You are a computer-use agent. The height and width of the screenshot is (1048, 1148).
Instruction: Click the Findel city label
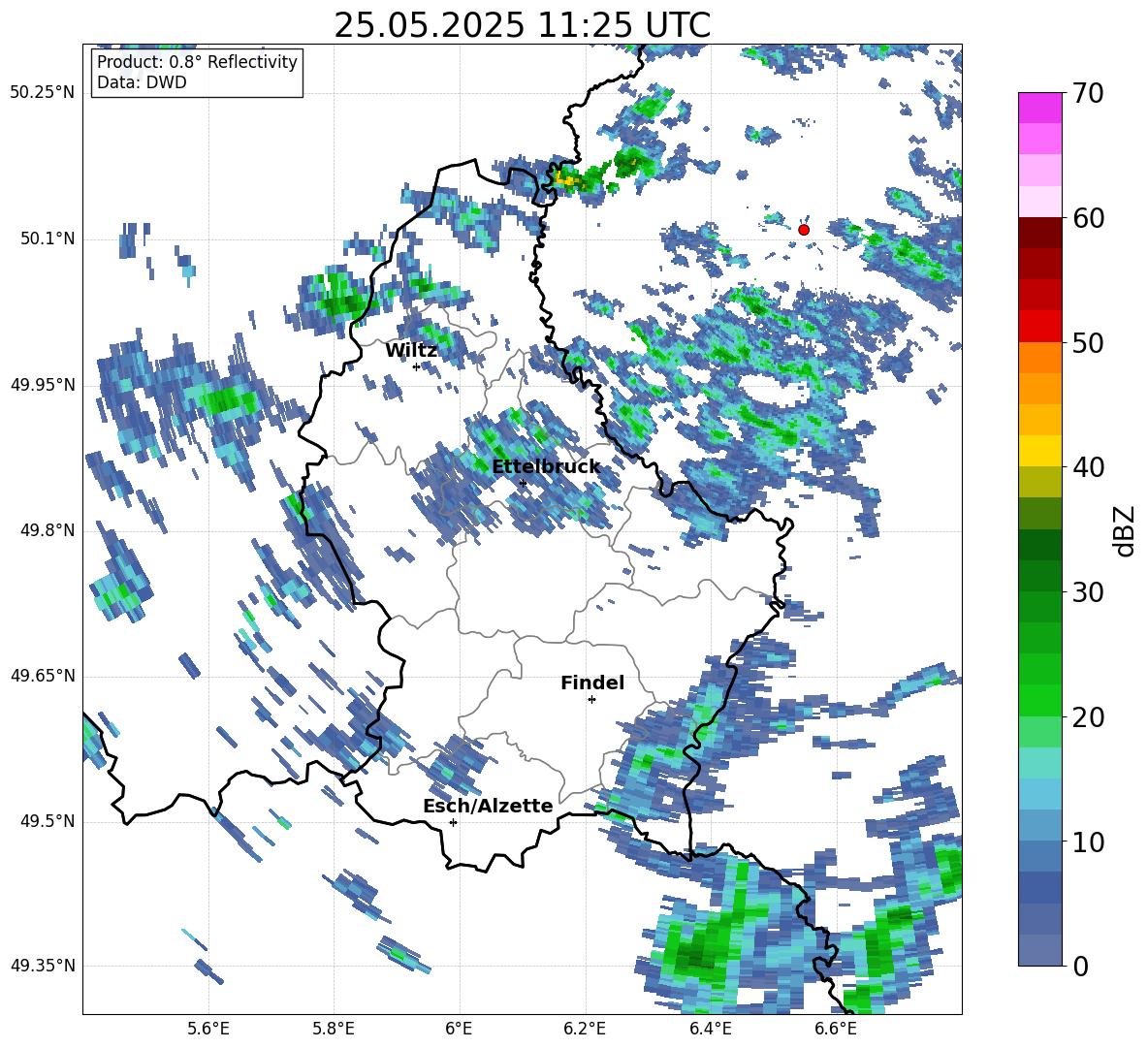point(592,683)
